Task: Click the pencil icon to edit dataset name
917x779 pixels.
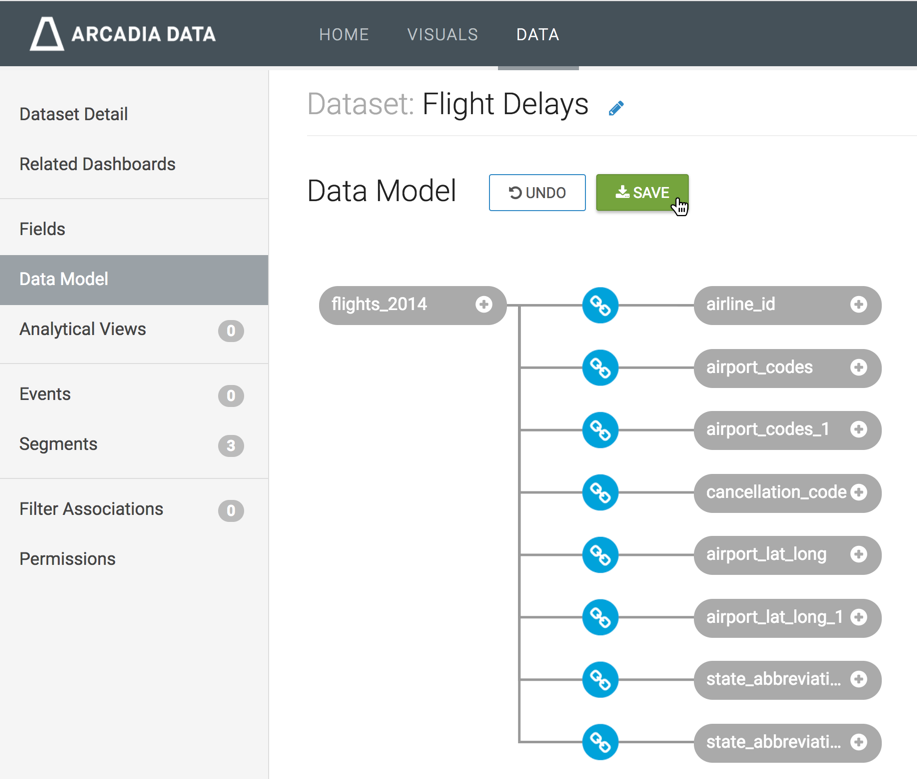Action: tap(616, 108)
